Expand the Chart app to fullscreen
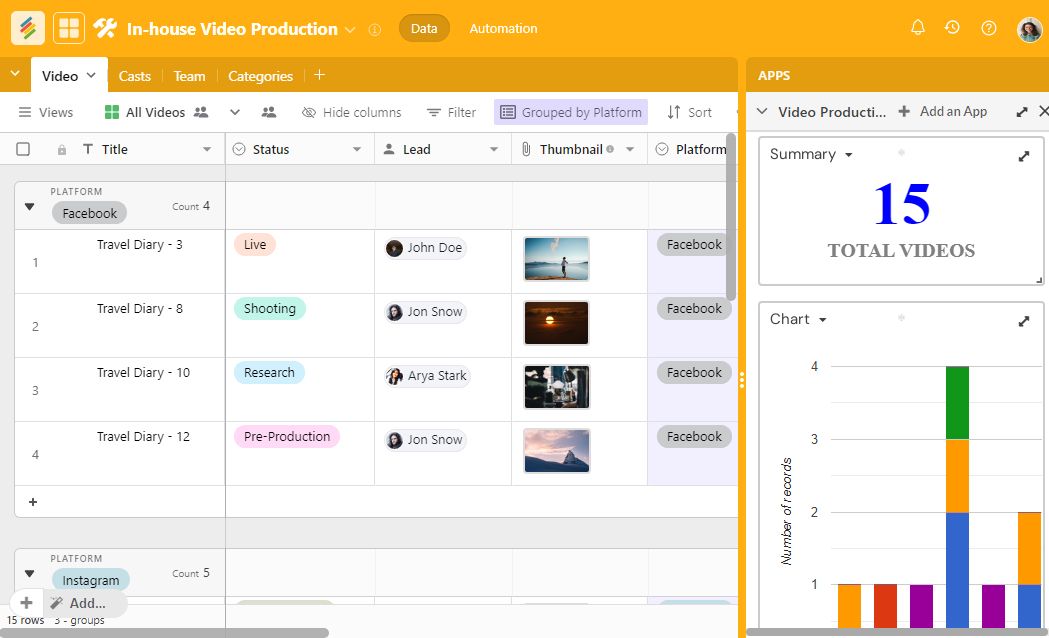The height and width of the screenshot is (638, 1049). coord(1023,321)
